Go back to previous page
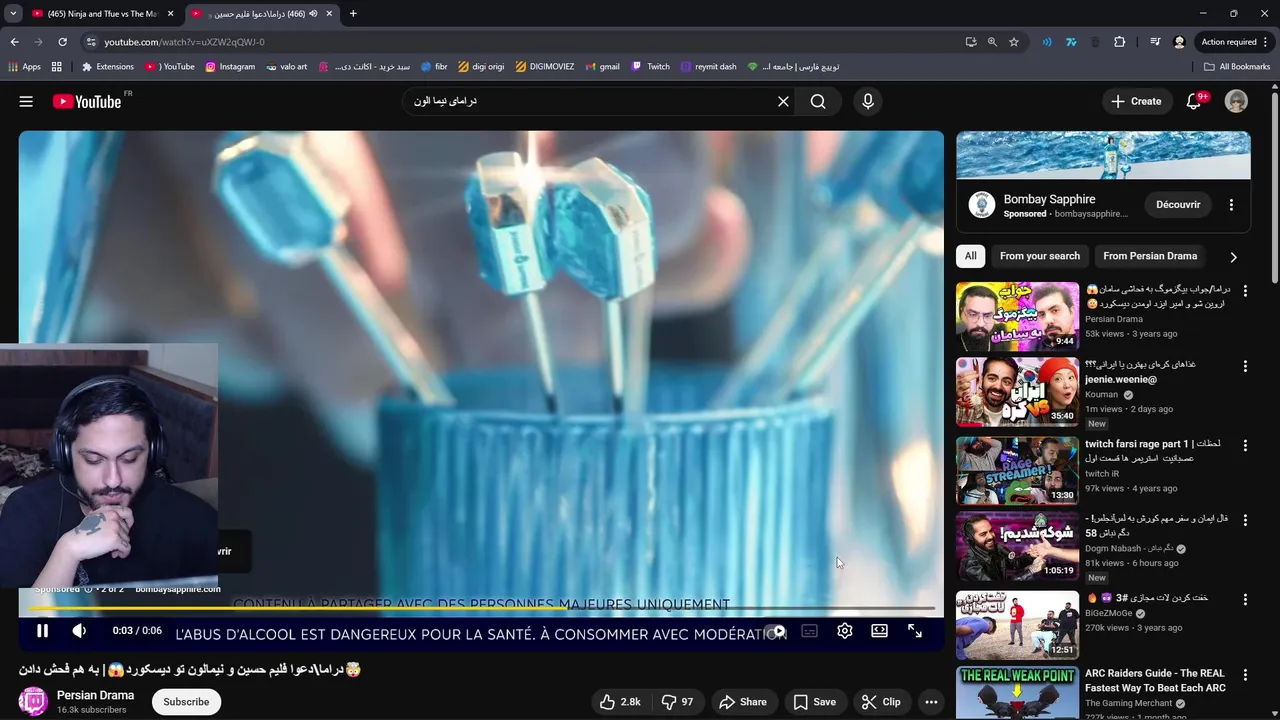 [14, 42]
